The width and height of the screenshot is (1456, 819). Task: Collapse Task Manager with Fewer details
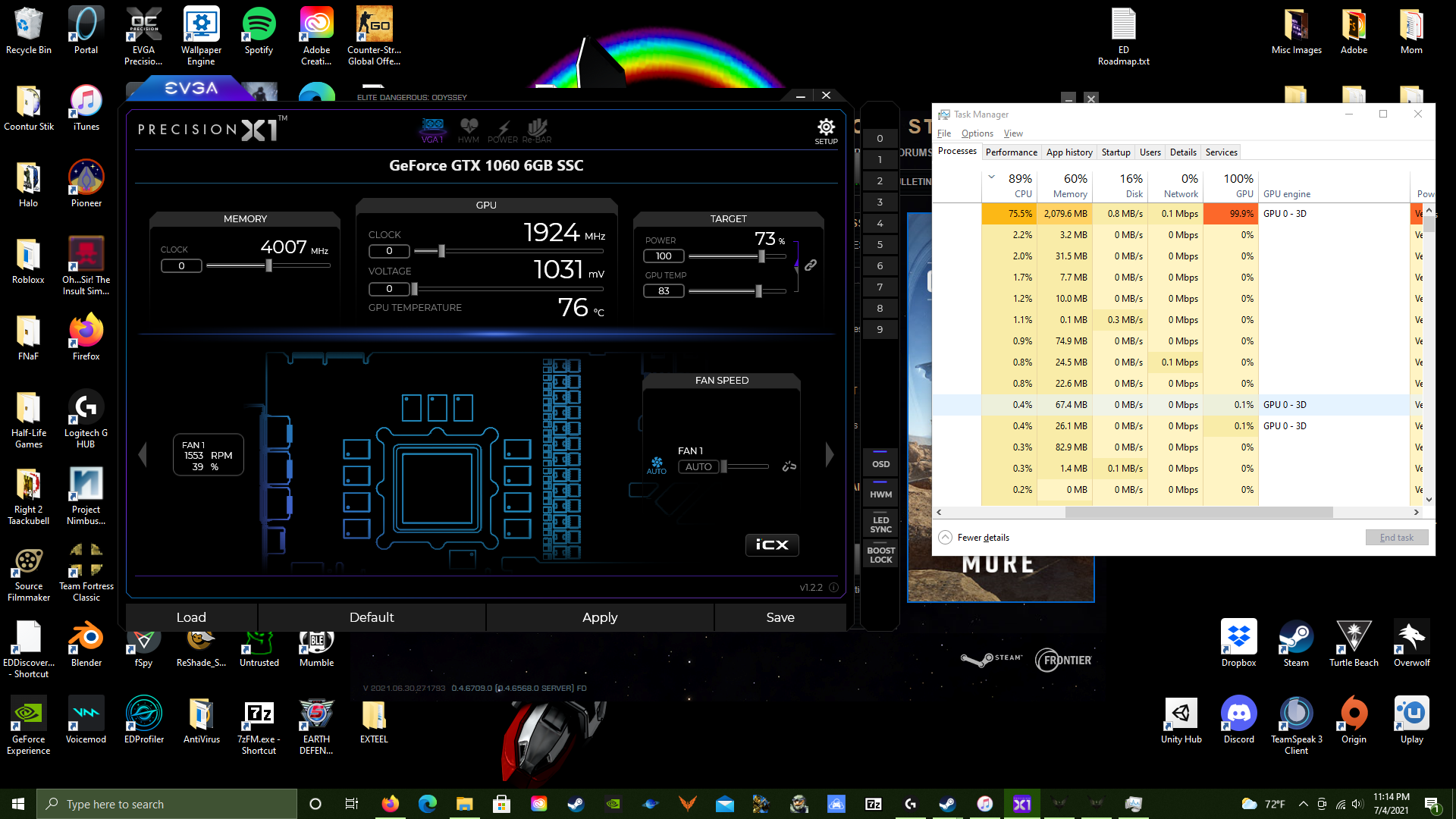coord(974,538)
